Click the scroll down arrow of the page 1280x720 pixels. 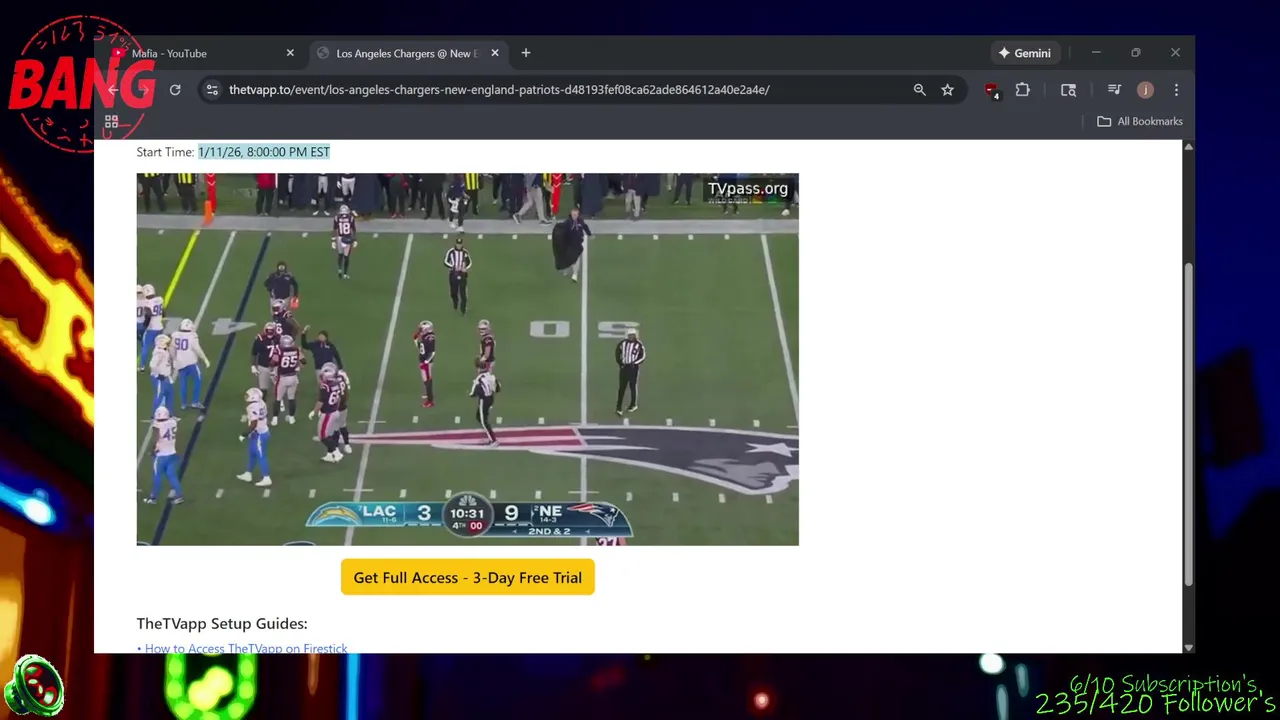coord(1188,647)
